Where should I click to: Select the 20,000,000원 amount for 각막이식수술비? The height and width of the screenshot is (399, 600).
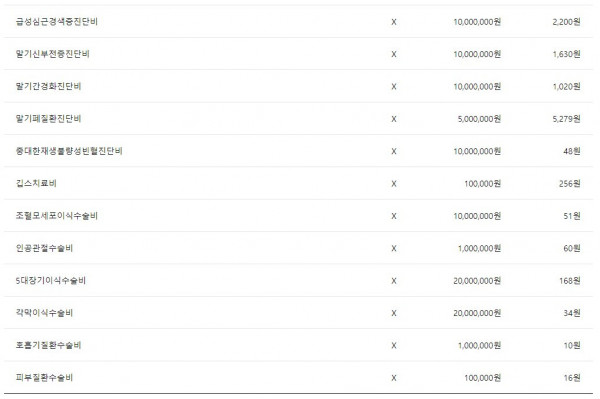pos(477,313)
